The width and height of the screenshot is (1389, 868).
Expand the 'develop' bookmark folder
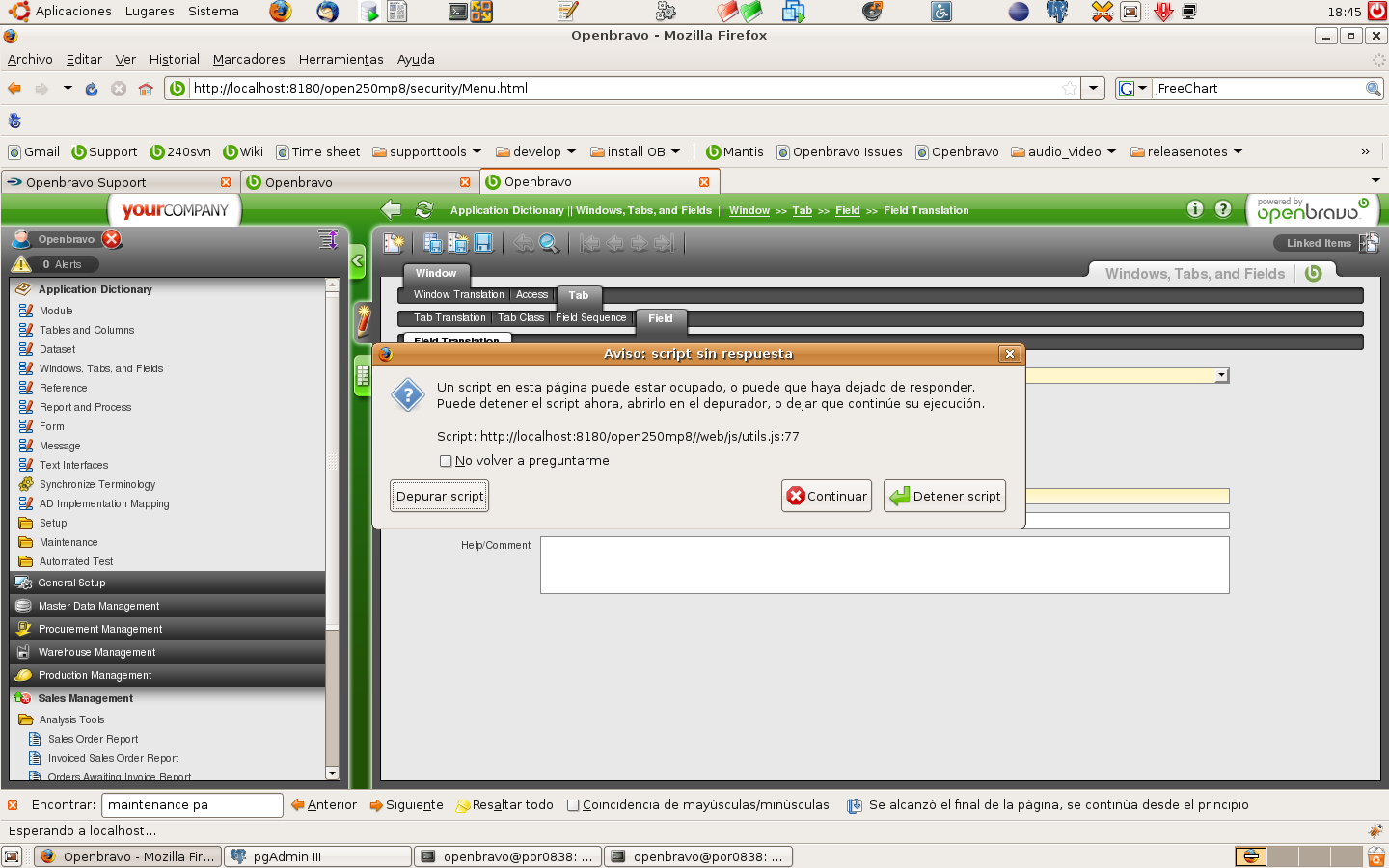pos(535,152)
